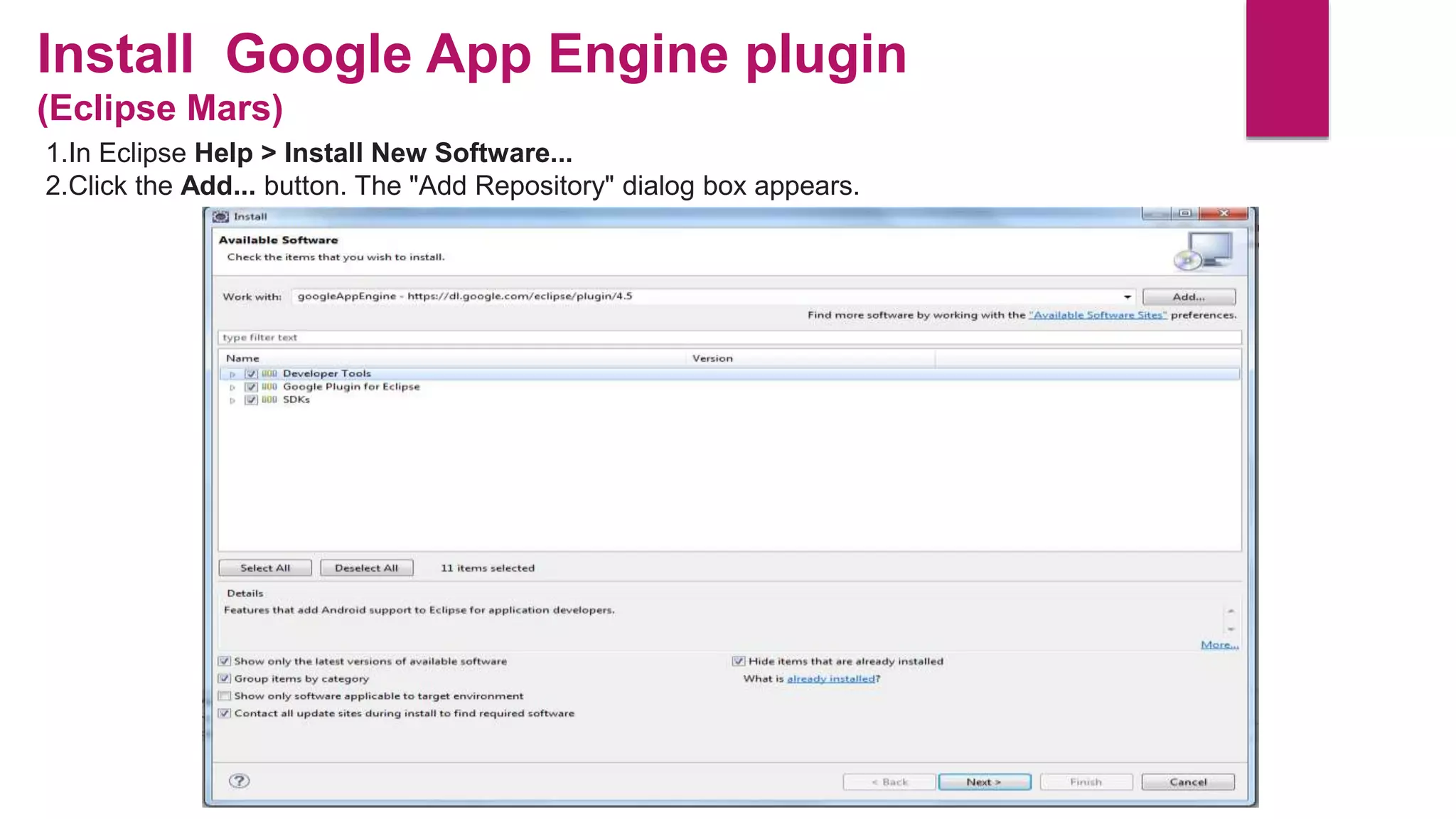
Task: Close the Install dialog window
Action: [x=1224, y=213]
